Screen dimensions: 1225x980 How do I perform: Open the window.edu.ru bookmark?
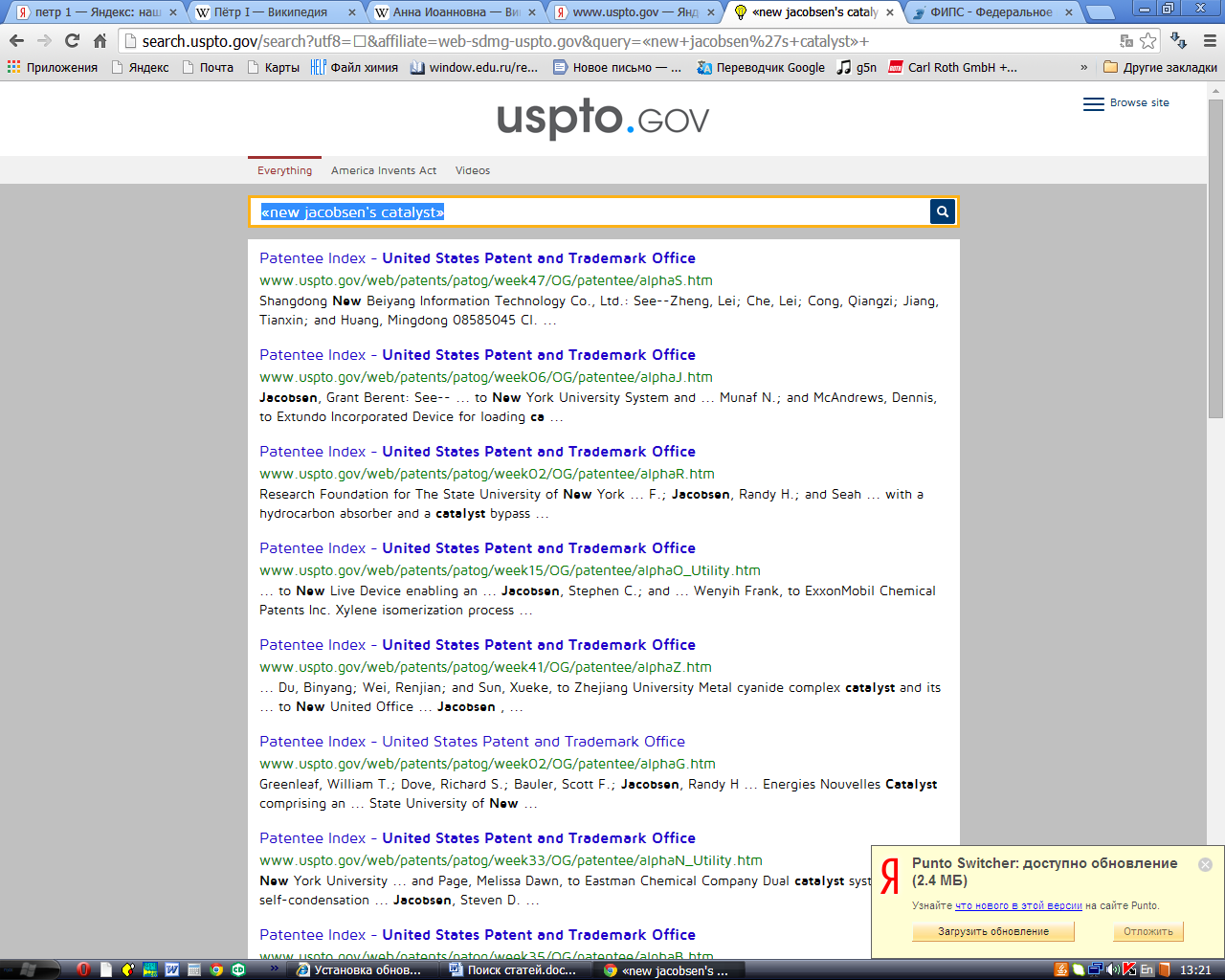pyautogui.click(x=474, y=67)
